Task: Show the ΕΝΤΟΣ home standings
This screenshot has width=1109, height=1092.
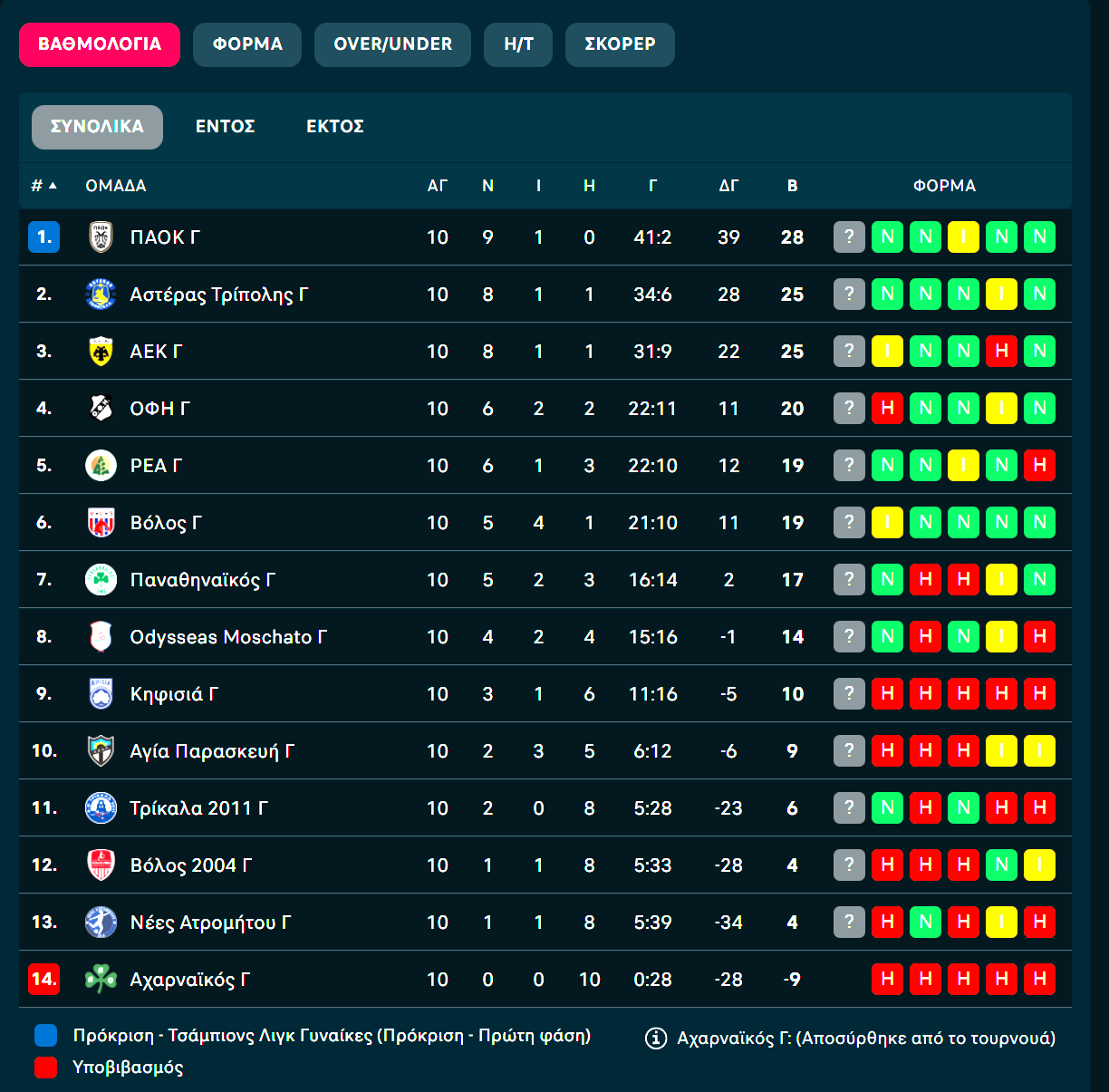Action: 226,127
